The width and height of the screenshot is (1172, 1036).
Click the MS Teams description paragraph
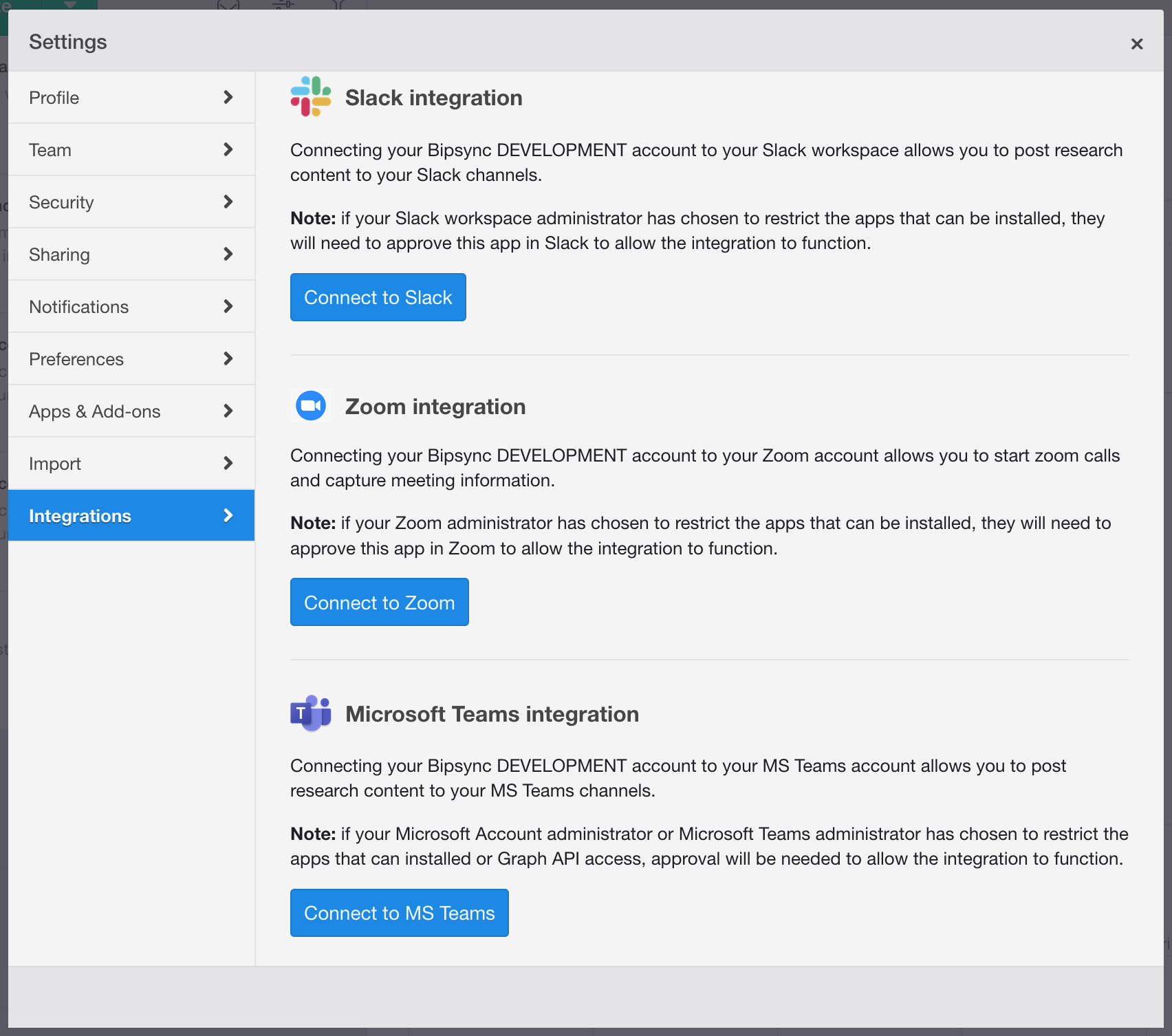[x=678, y=778]
